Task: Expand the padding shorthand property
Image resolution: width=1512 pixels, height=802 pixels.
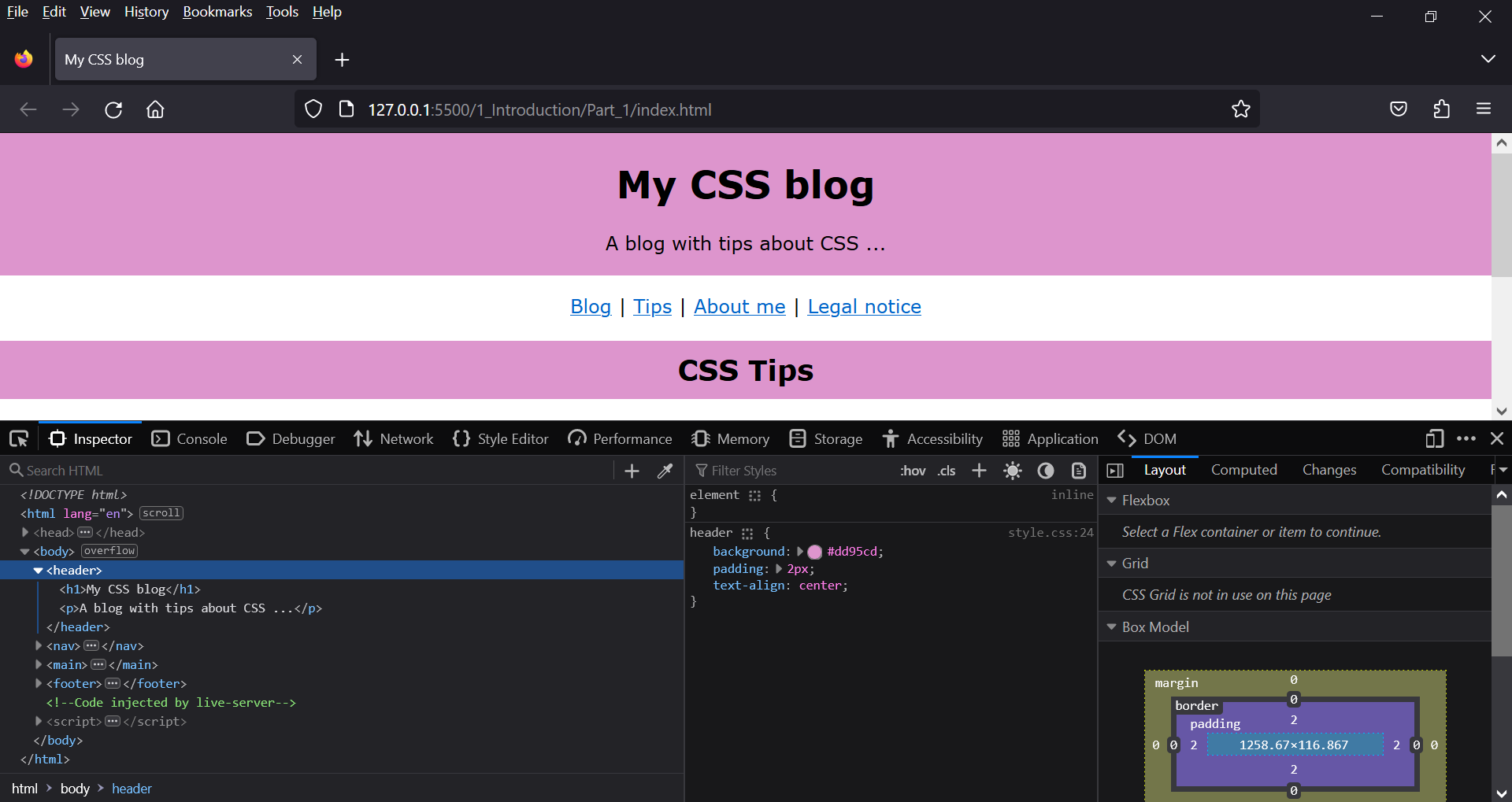Action: pos(779,568)
